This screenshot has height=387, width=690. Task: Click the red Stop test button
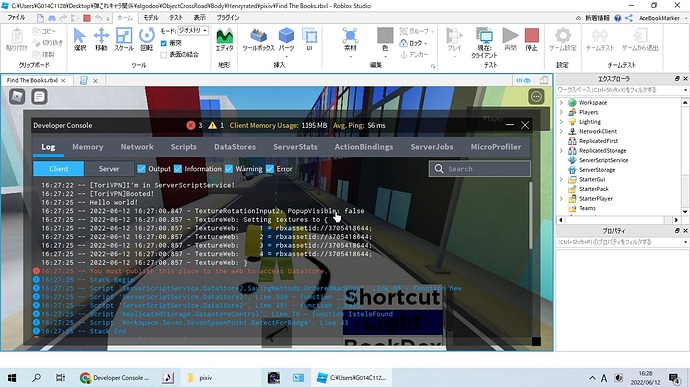point(532,40)
